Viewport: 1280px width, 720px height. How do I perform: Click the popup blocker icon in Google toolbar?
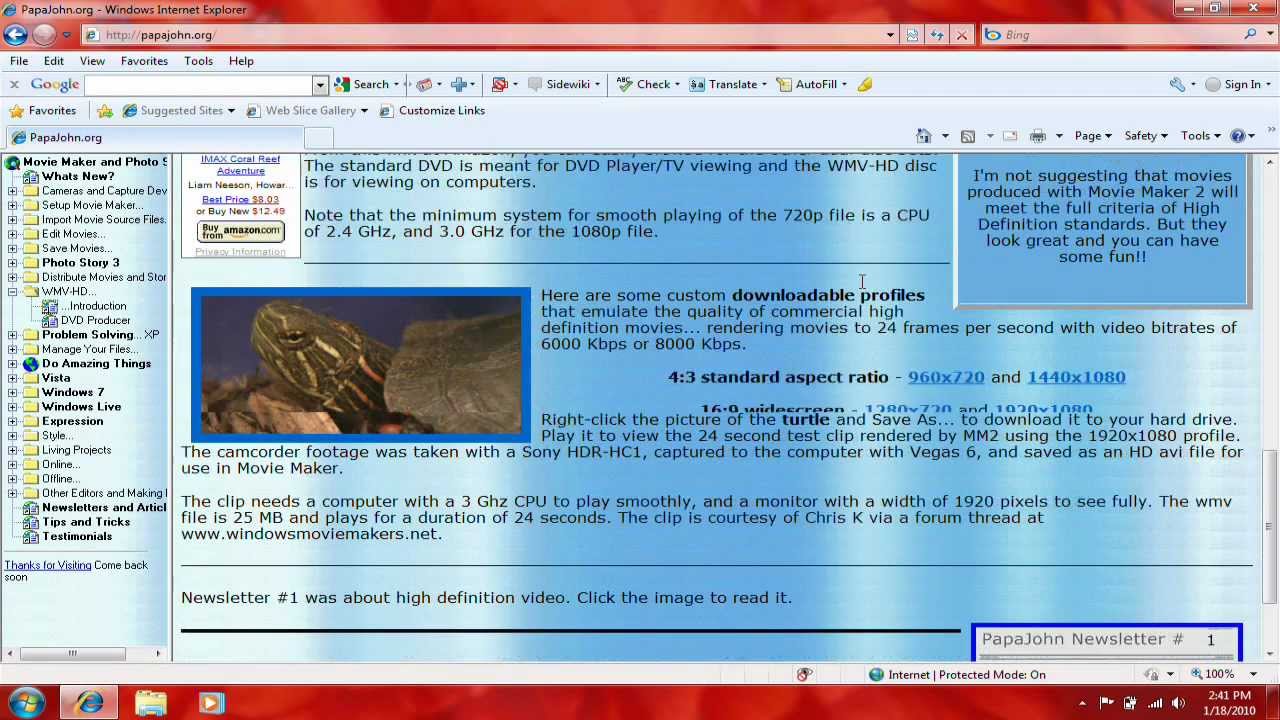pyautogui.click(x=500, y=84)
